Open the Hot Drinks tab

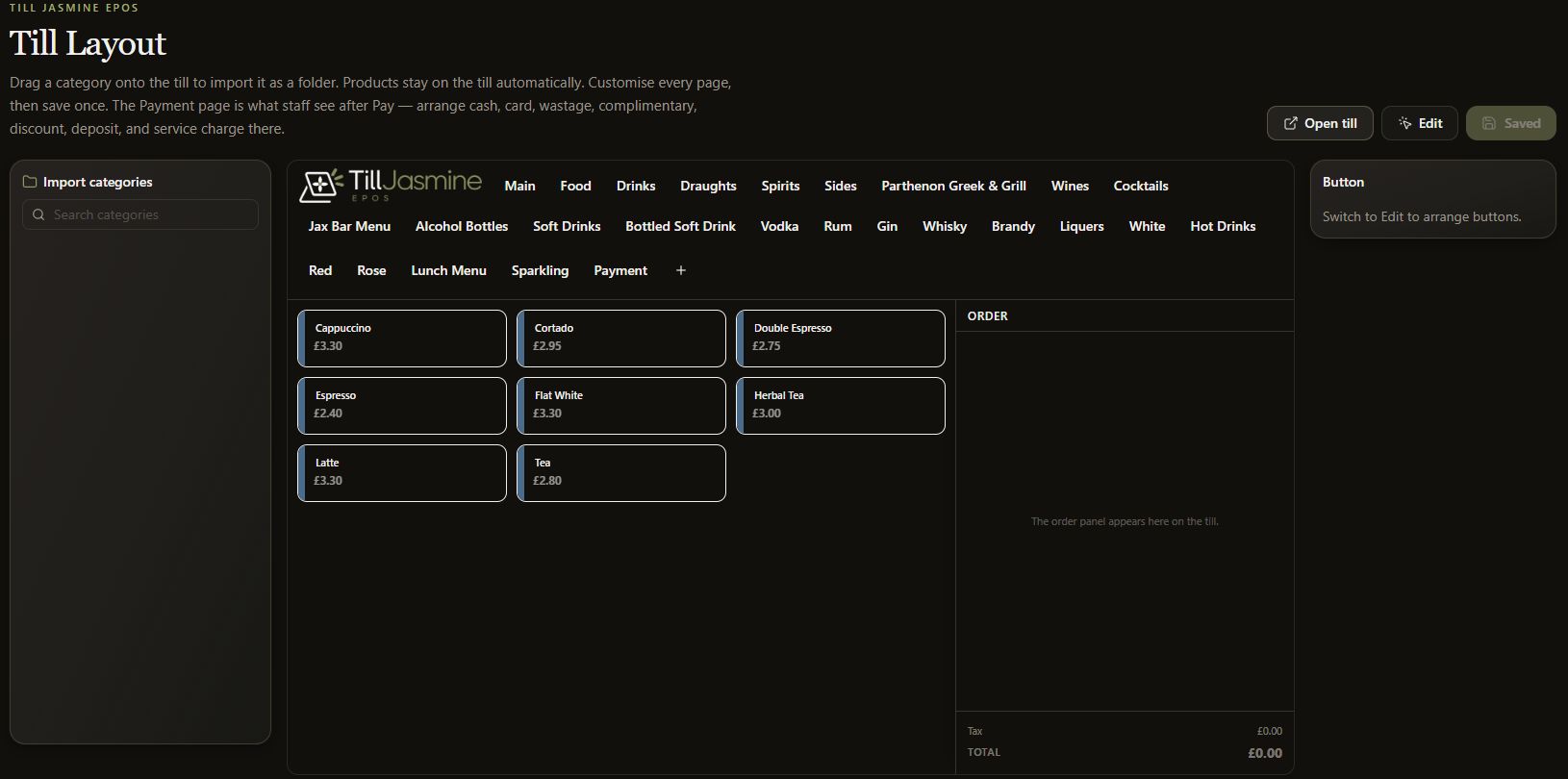point(1223,226)
